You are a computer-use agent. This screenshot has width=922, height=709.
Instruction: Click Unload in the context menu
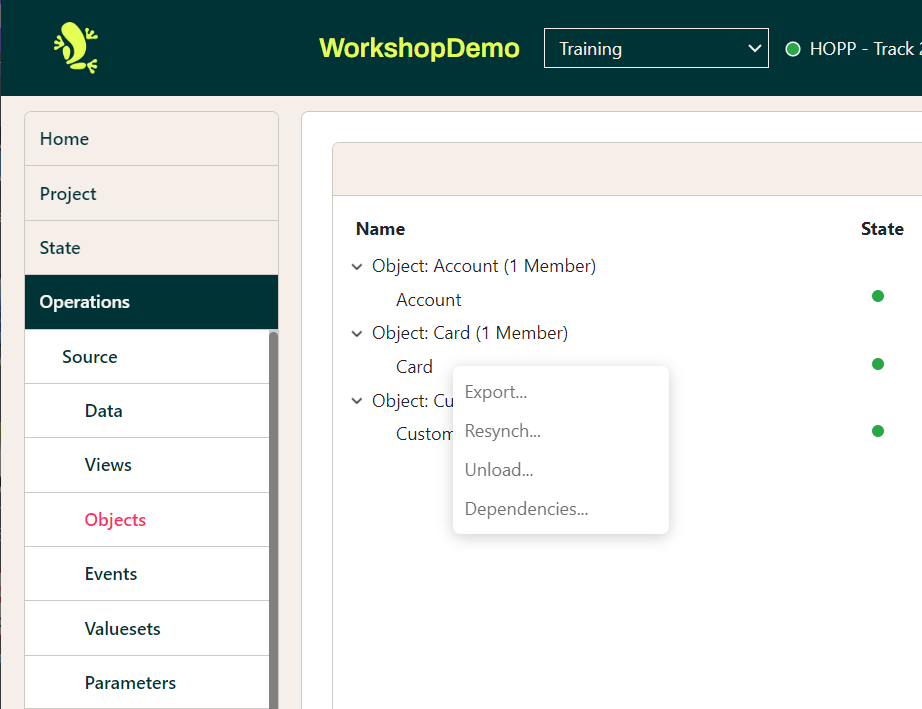[x=499, y=470]
